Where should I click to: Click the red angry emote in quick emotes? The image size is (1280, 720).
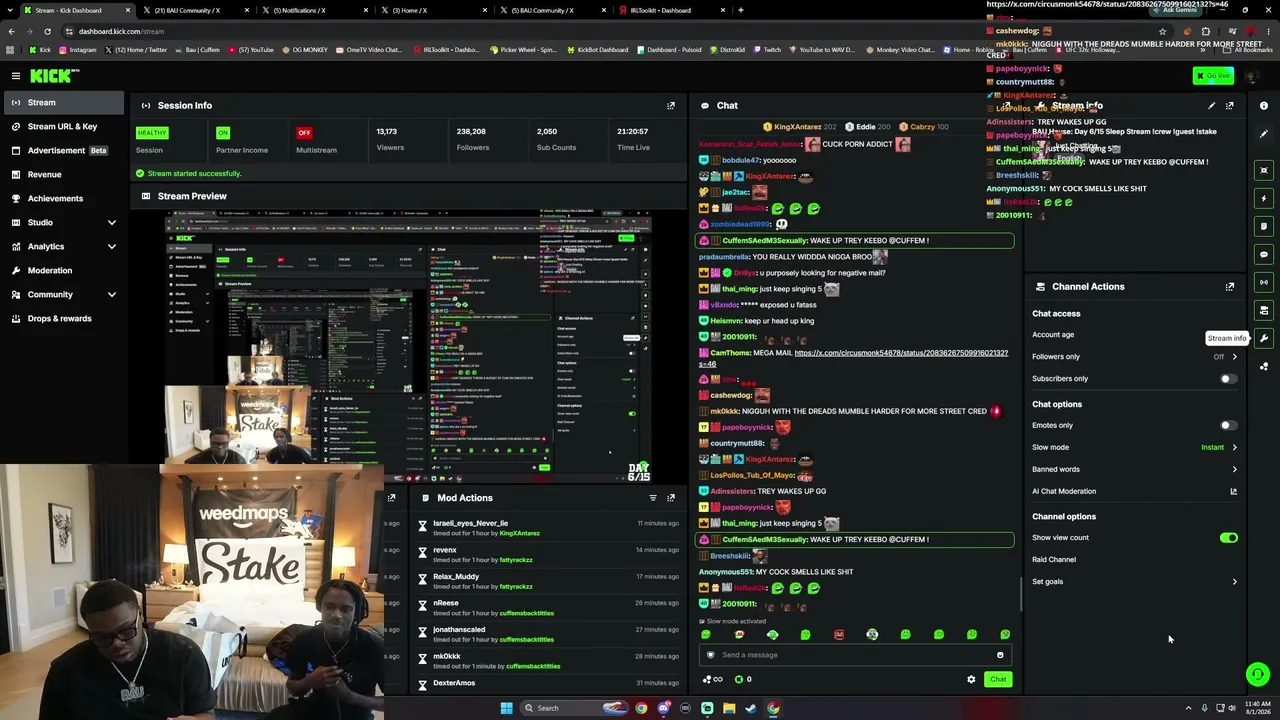coord(839,634)
